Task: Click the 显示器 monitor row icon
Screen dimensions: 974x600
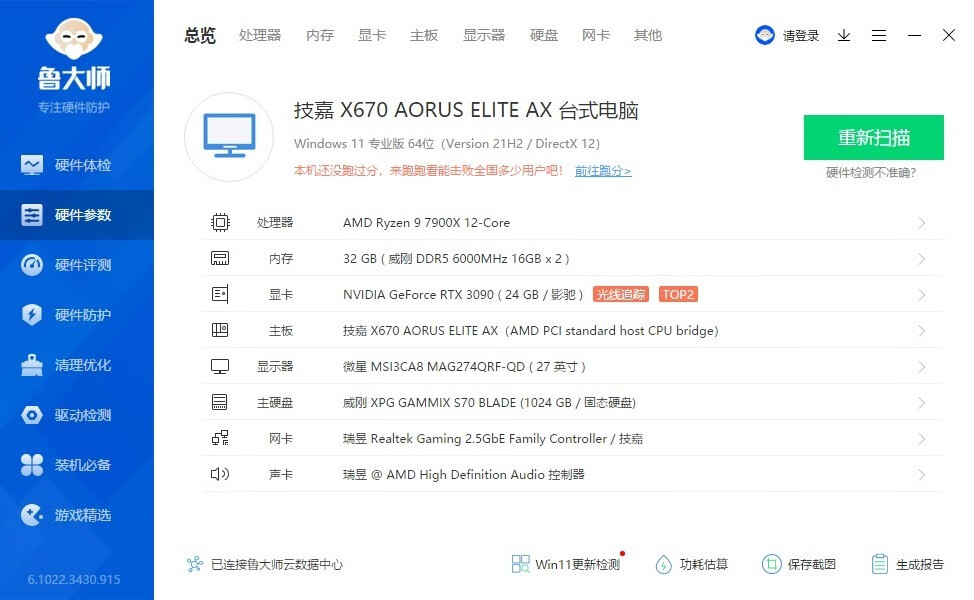Action: (x=220, y=366)
